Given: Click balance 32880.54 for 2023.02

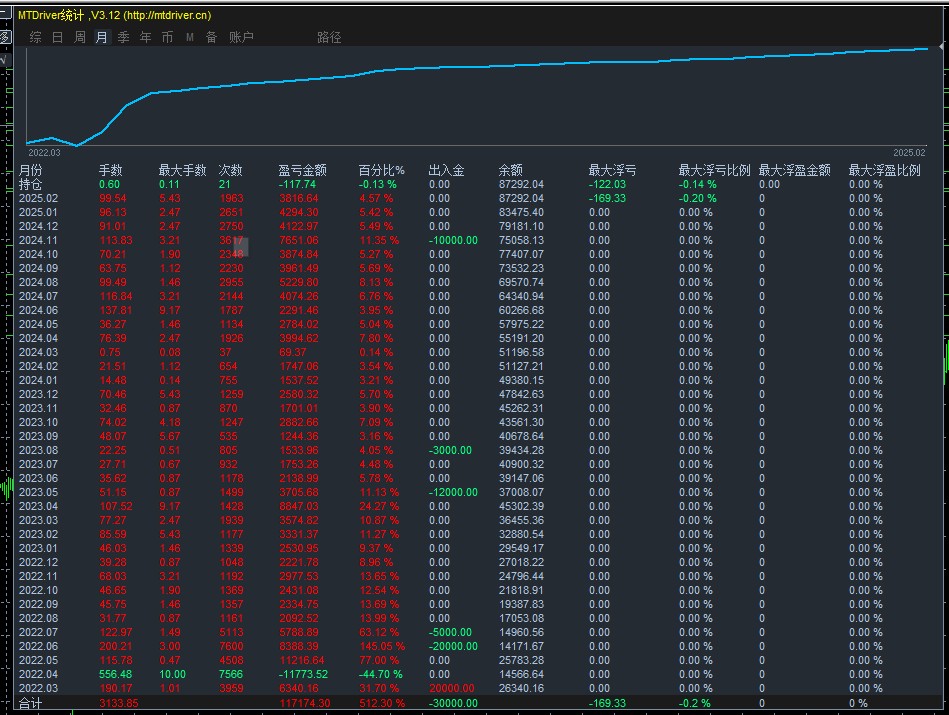Looking at the screenshot, I should [x=521, y=534].
